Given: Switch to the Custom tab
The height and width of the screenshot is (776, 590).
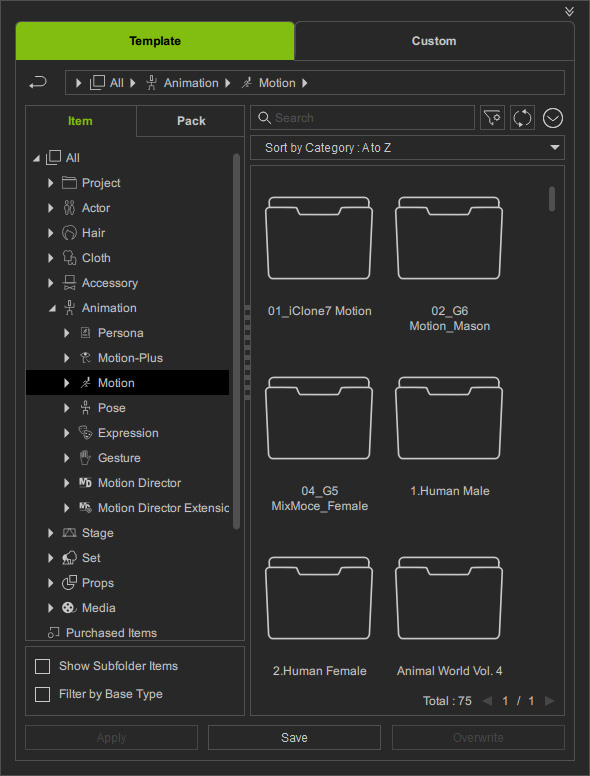Looking at the screenshot, I should click(434, 41).
